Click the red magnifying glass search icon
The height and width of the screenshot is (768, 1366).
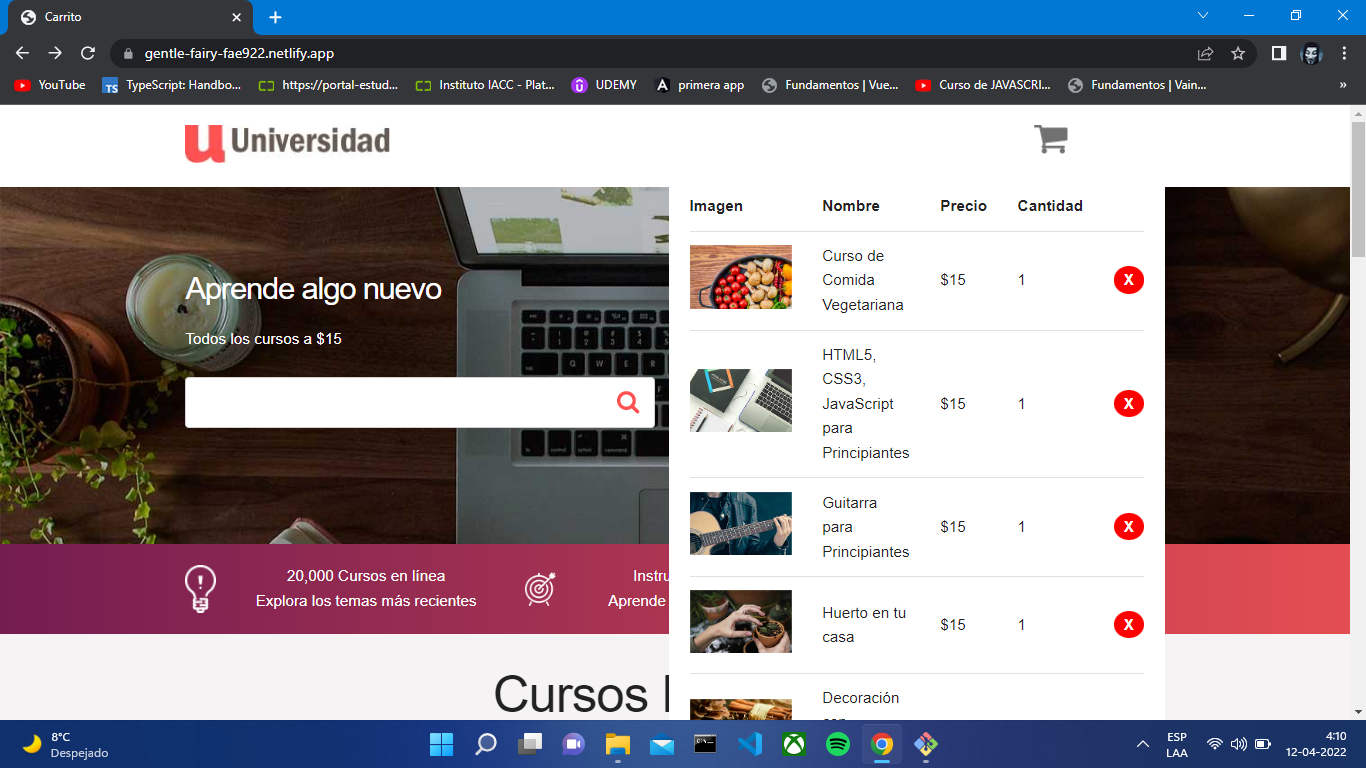point(628,402)
